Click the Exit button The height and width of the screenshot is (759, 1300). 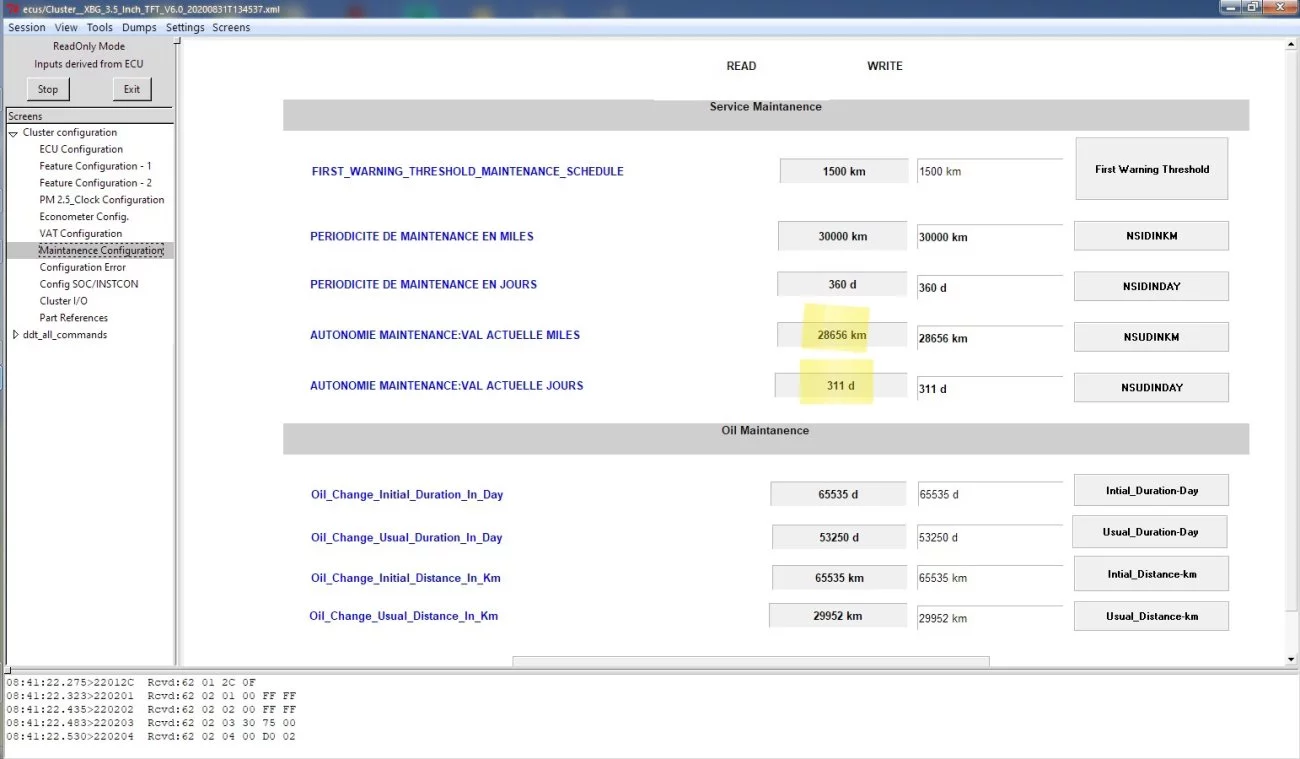pyautogui.click(x=132, y=89)
